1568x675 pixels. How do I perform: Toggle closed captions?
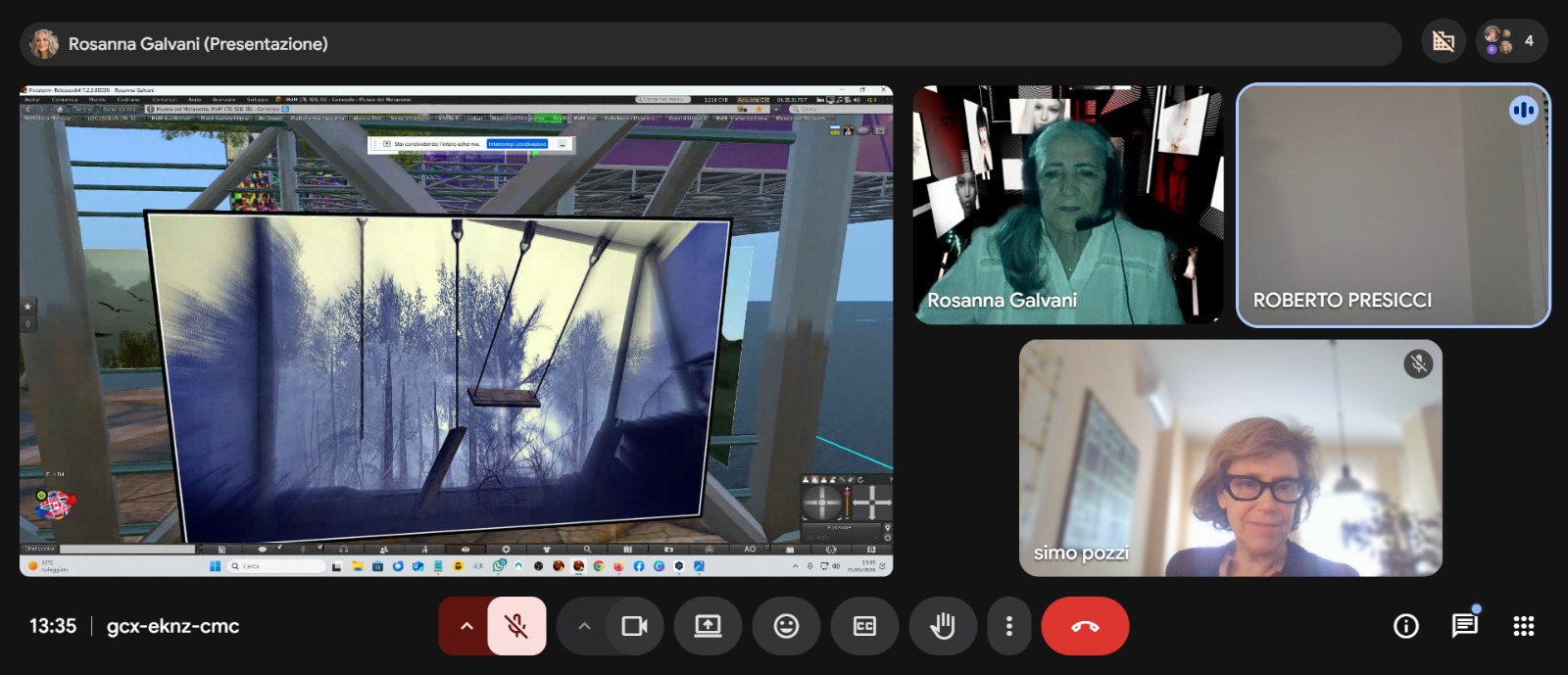[x=864, y=626]
